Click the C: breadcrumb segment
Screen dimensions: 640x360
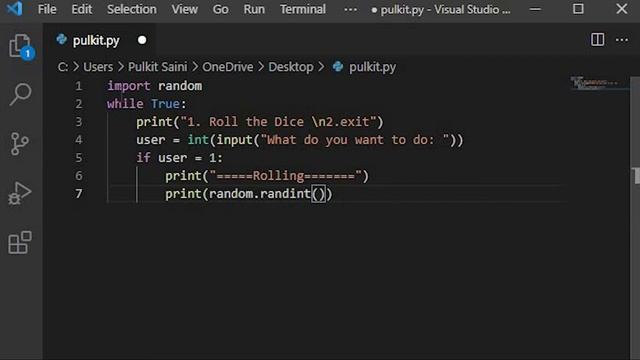coord(63,67)
